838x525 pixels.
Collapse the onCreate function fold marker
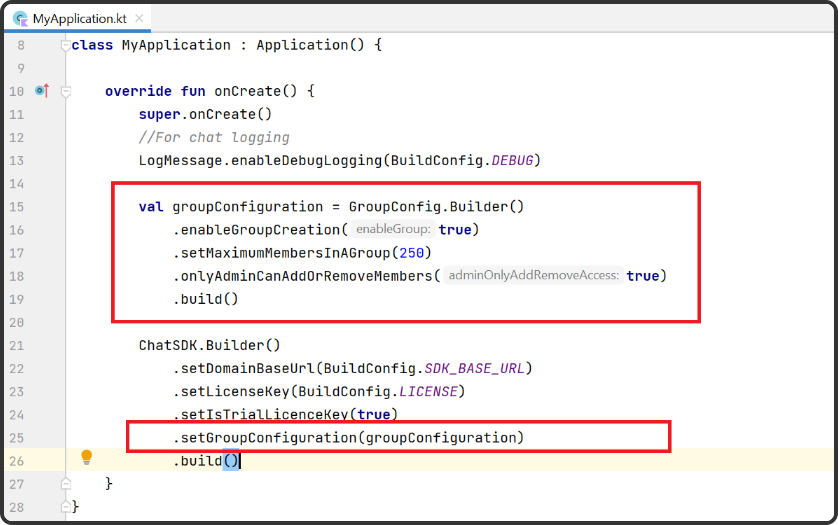click(65, 91)
